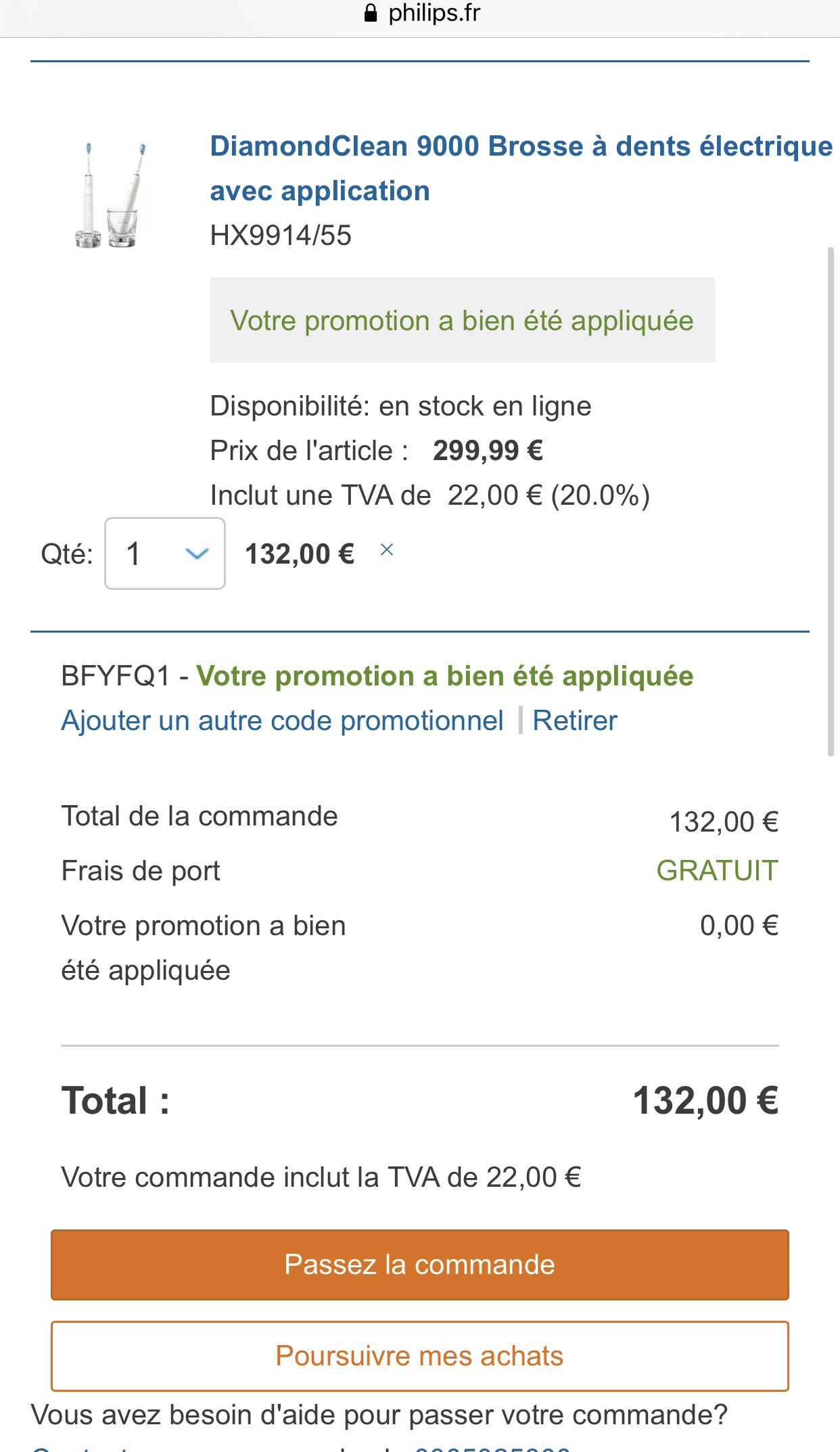Remove item using the small X icon
Screen dimensions: 840x1452
[387, 550]
